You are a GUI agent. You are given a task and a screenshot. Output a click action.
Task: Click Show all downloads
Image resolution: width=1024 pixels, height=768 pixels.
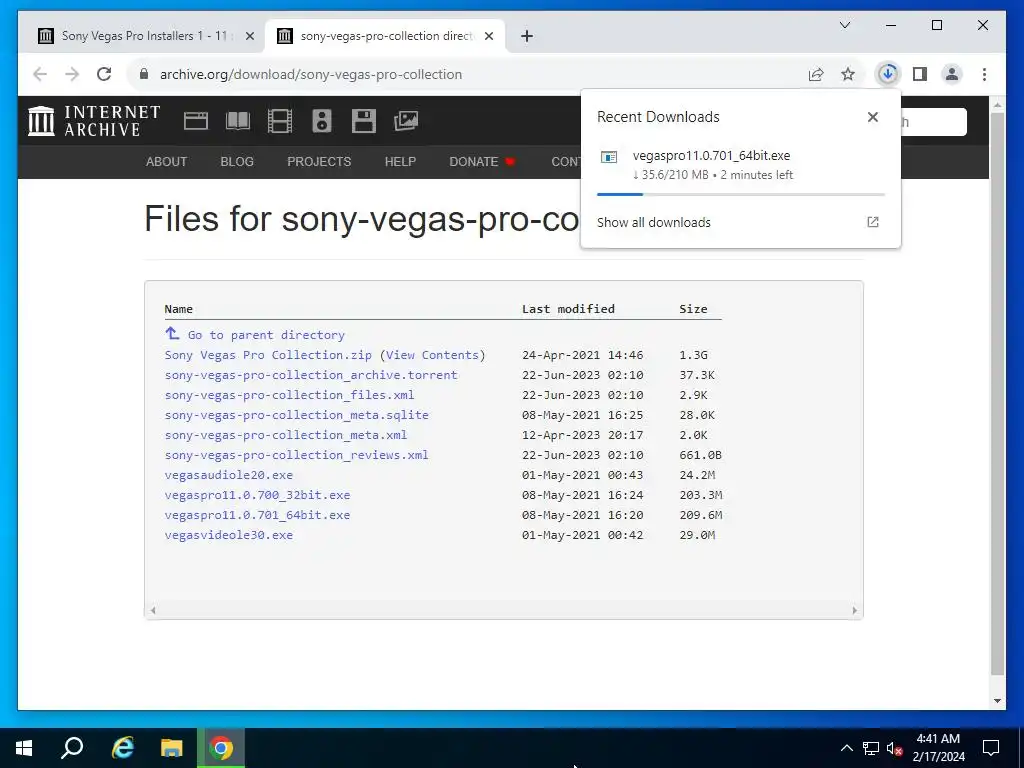(x=654, y=222)
